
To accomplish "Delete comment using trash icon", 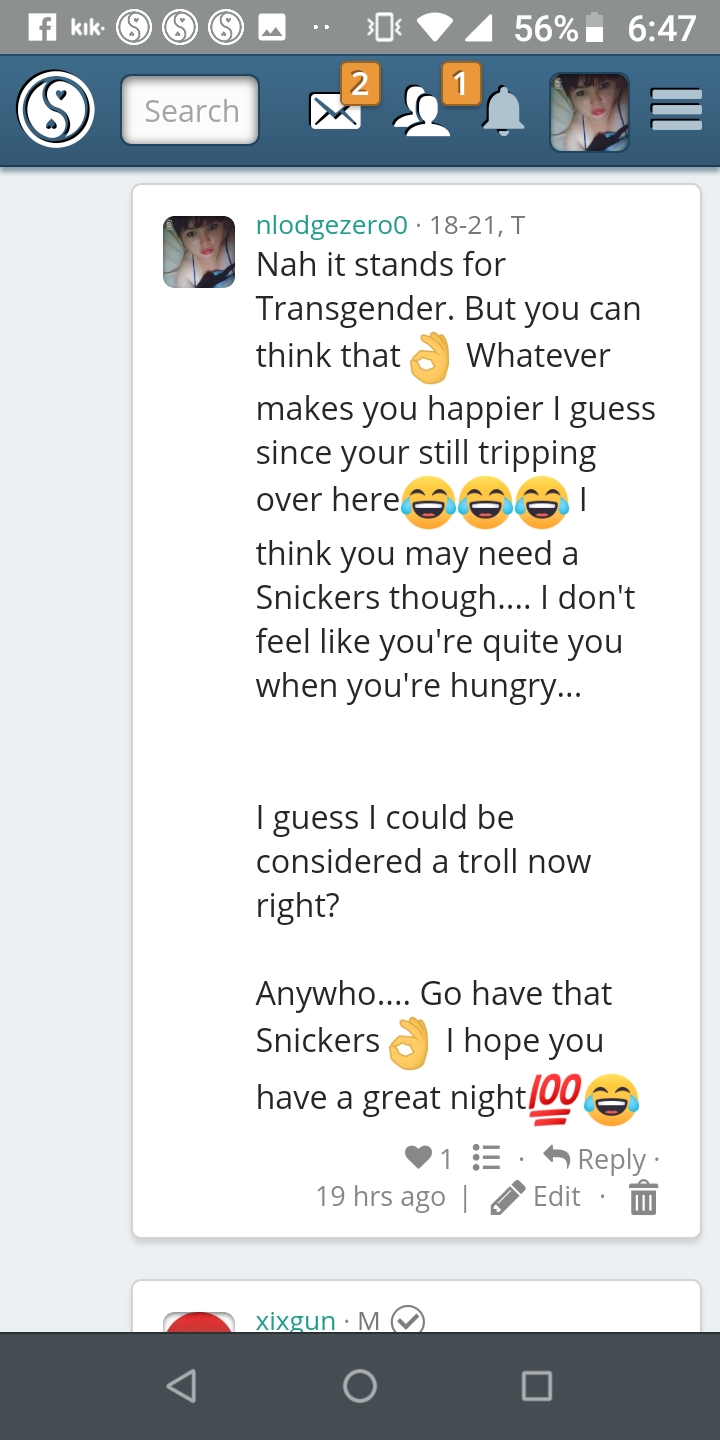I will pos(643,1197).
